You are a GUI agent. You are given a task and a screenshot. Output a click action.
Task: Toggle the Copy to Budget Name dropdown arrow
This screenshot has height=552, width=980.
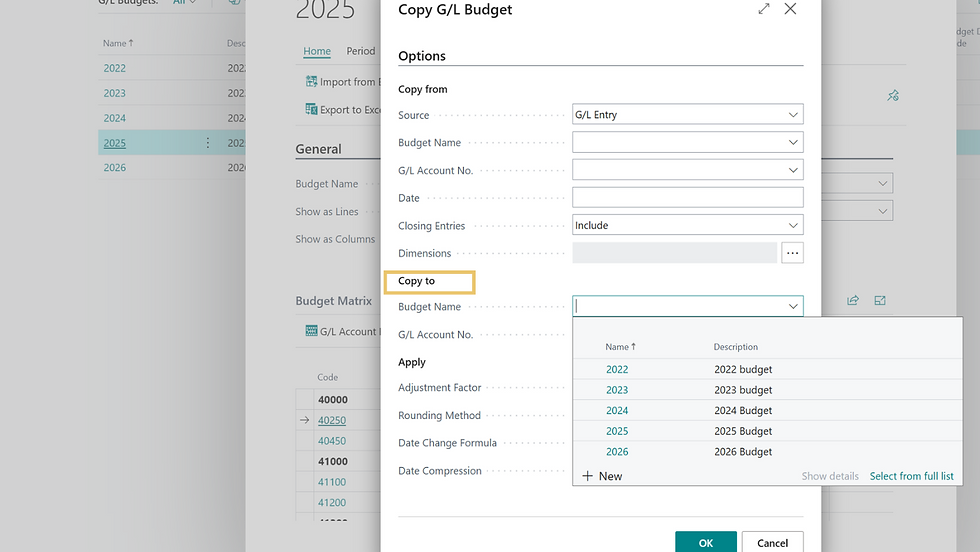(792, 306)
